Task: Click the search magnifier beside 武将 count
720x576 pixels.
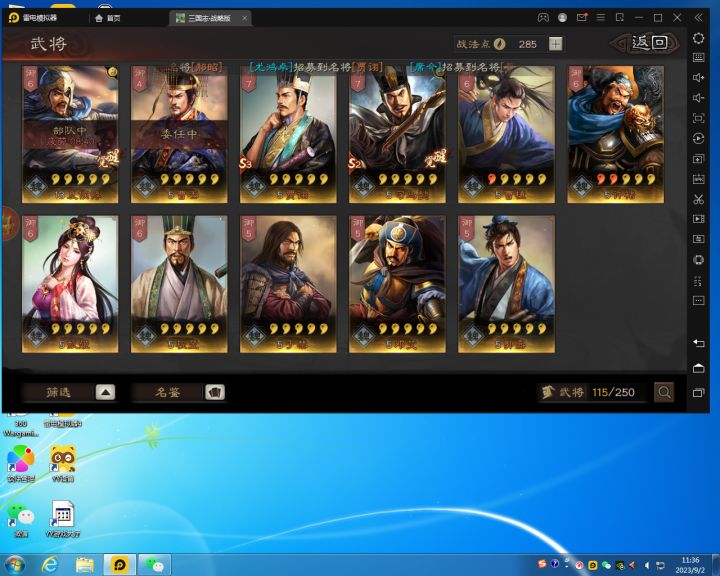Action: point(664,392)
